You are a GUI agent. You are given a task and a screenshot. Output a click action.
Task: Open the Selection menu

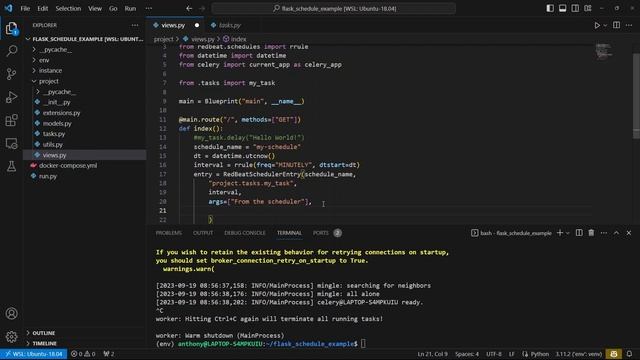pos(68,8)
